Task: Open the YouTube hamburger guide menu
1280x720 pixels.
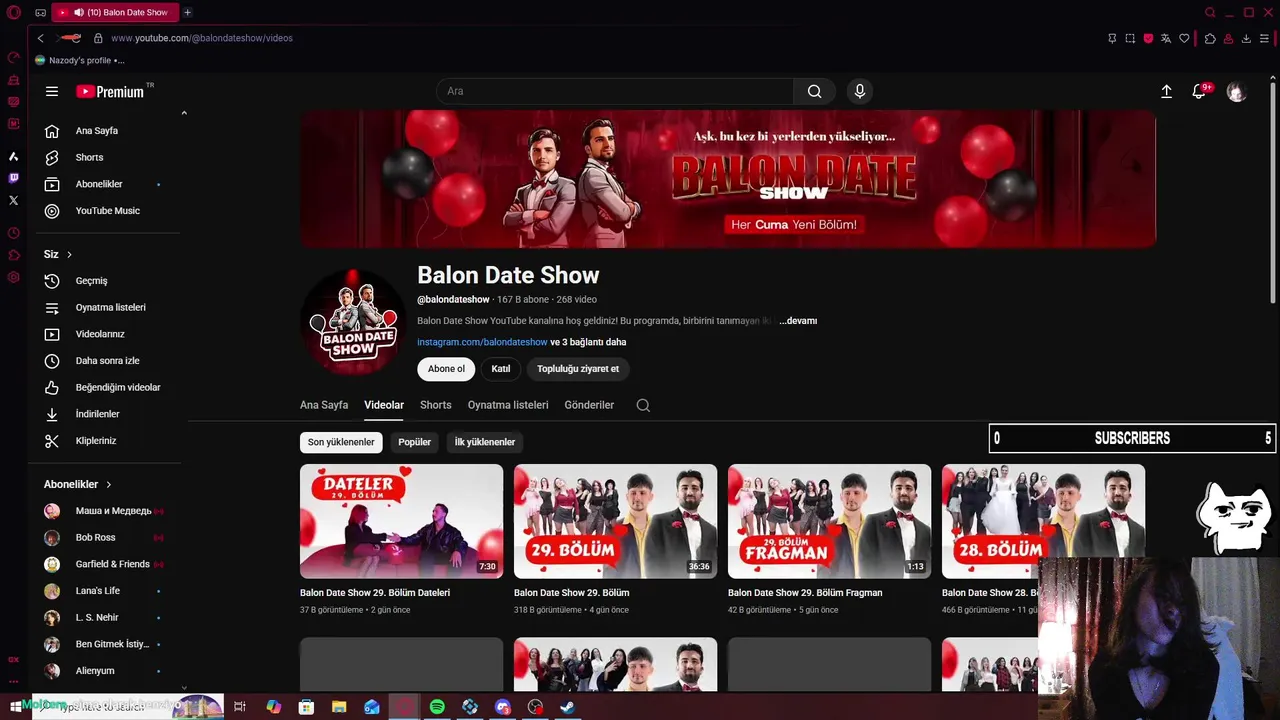Action: (x=52, y=91)
